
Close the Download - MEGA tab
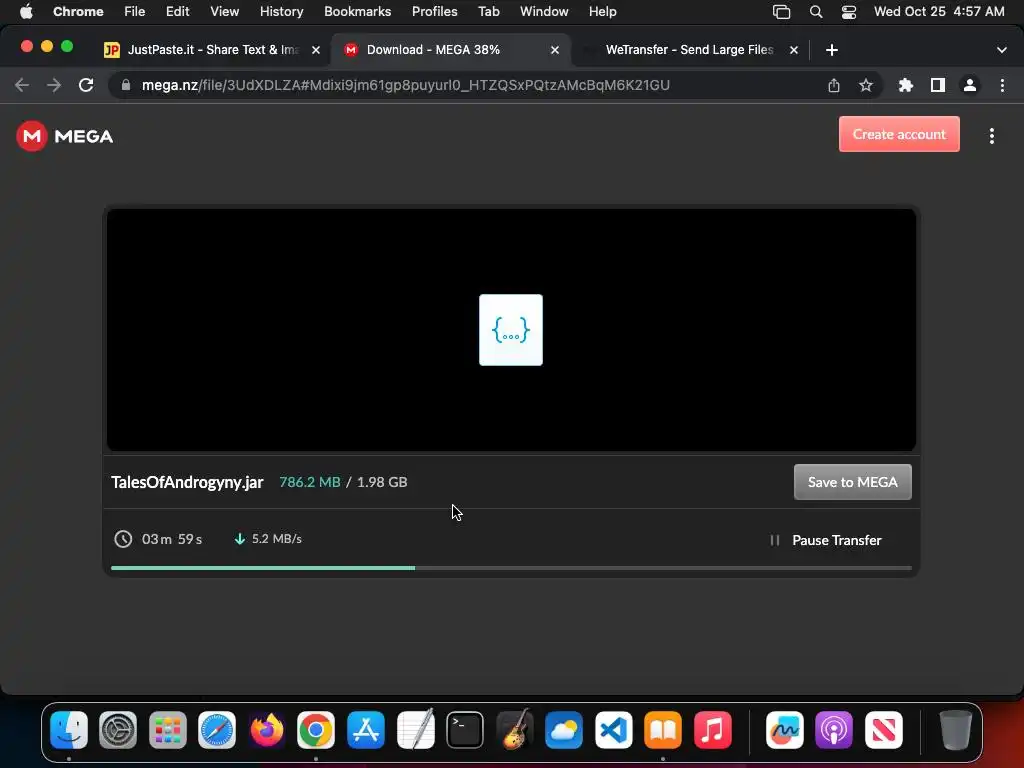pyautogui.click(x=554, y=50)
